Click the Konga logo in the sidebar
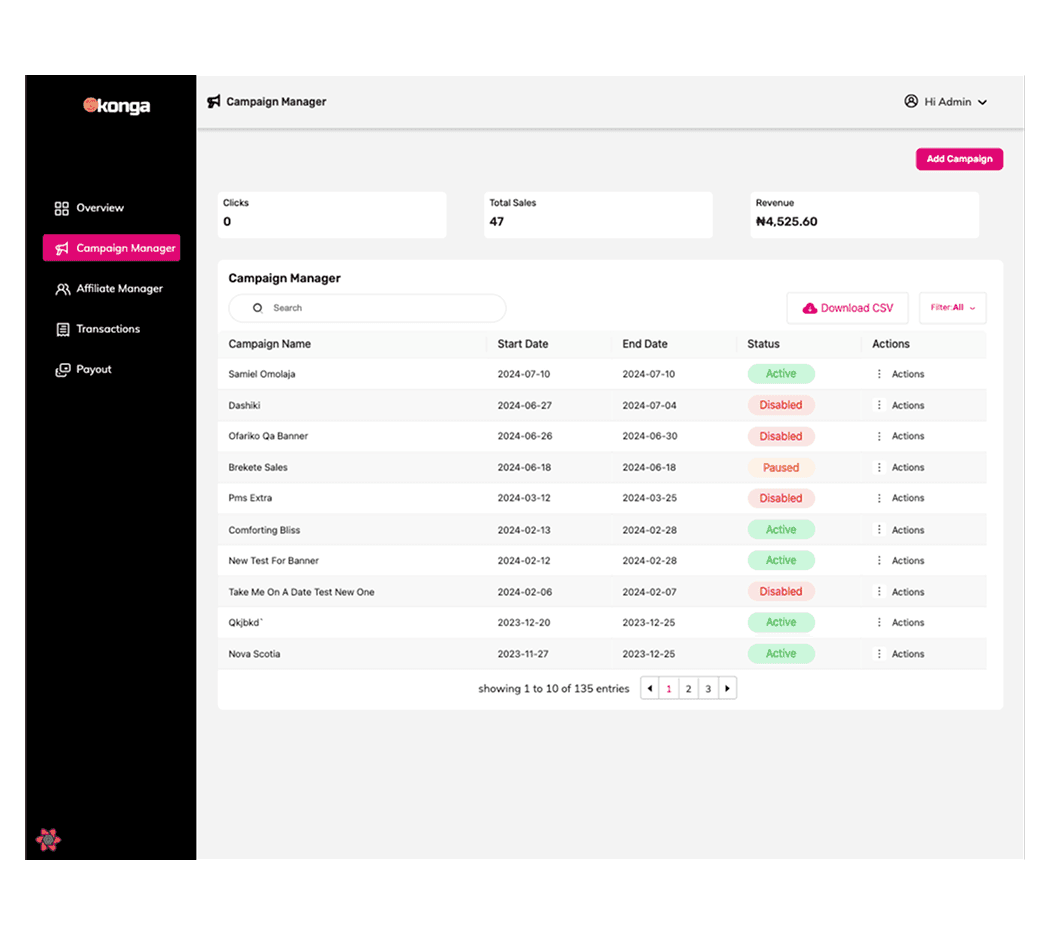1050x935 pixels. pyautogui.click(x=116, y=105)
